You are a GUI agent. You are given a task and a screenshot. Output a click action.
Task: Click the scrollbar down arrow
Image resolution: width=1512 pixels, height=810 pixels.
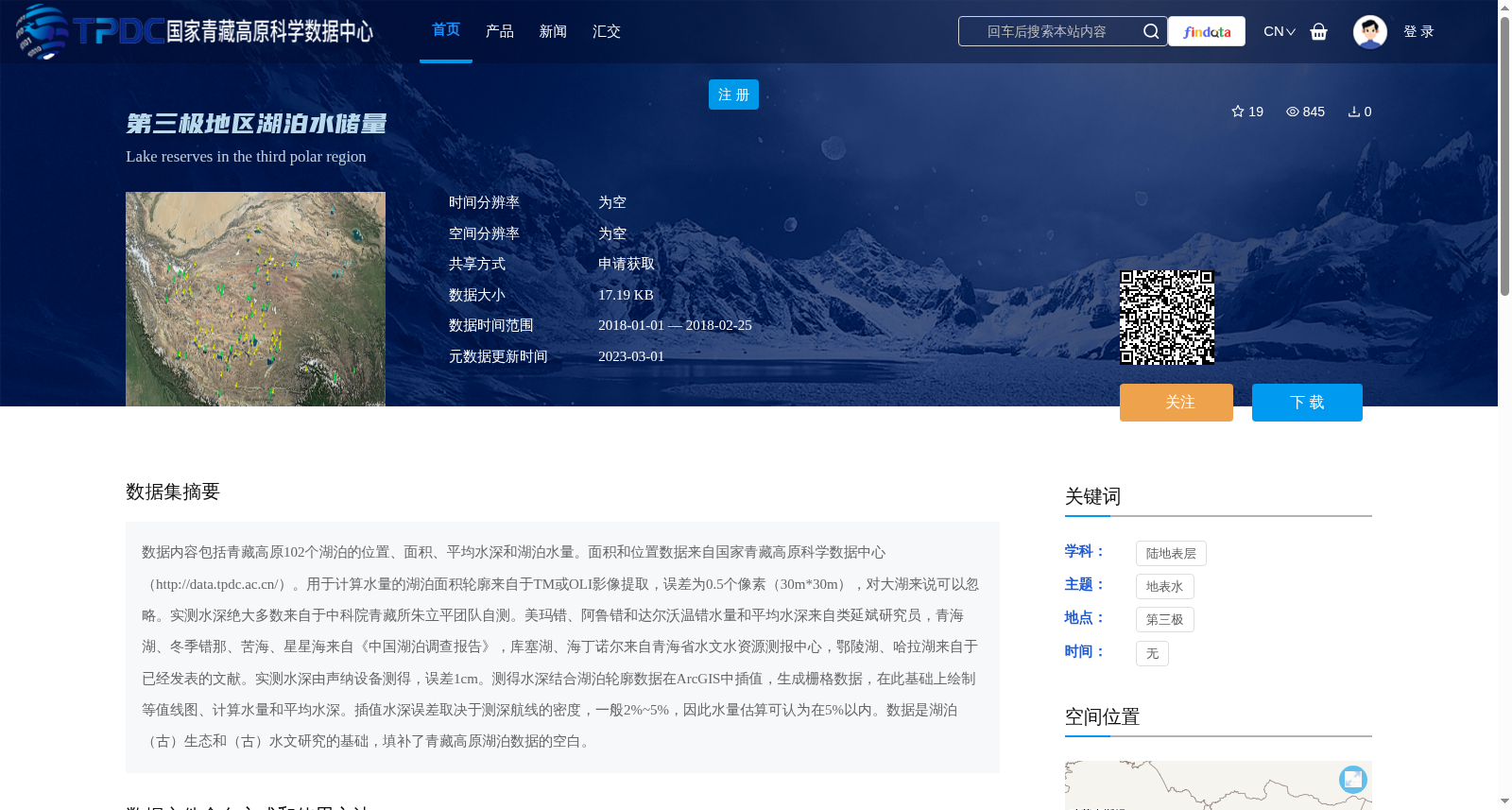1504,801
